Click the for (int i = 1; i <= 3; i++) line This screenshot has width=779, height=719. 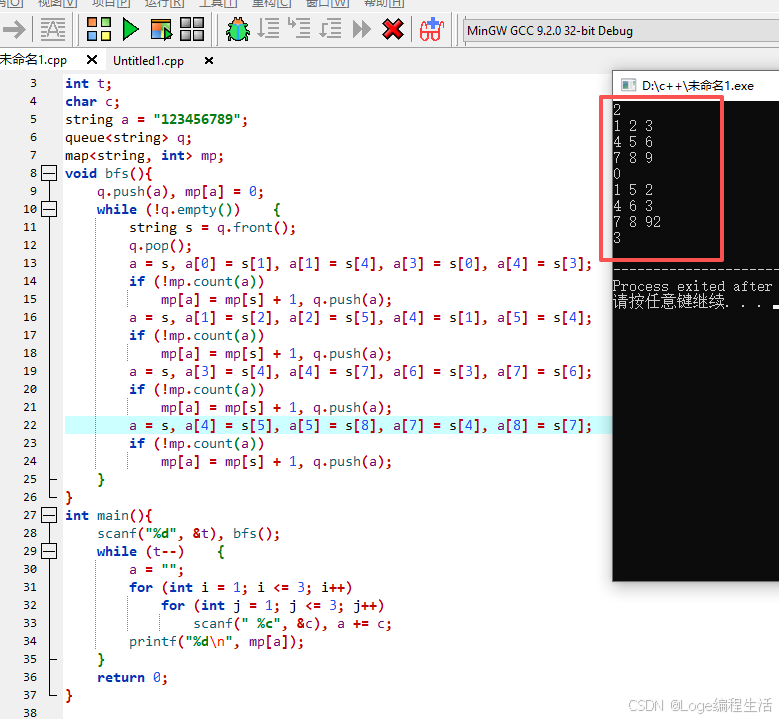(240, 587)
